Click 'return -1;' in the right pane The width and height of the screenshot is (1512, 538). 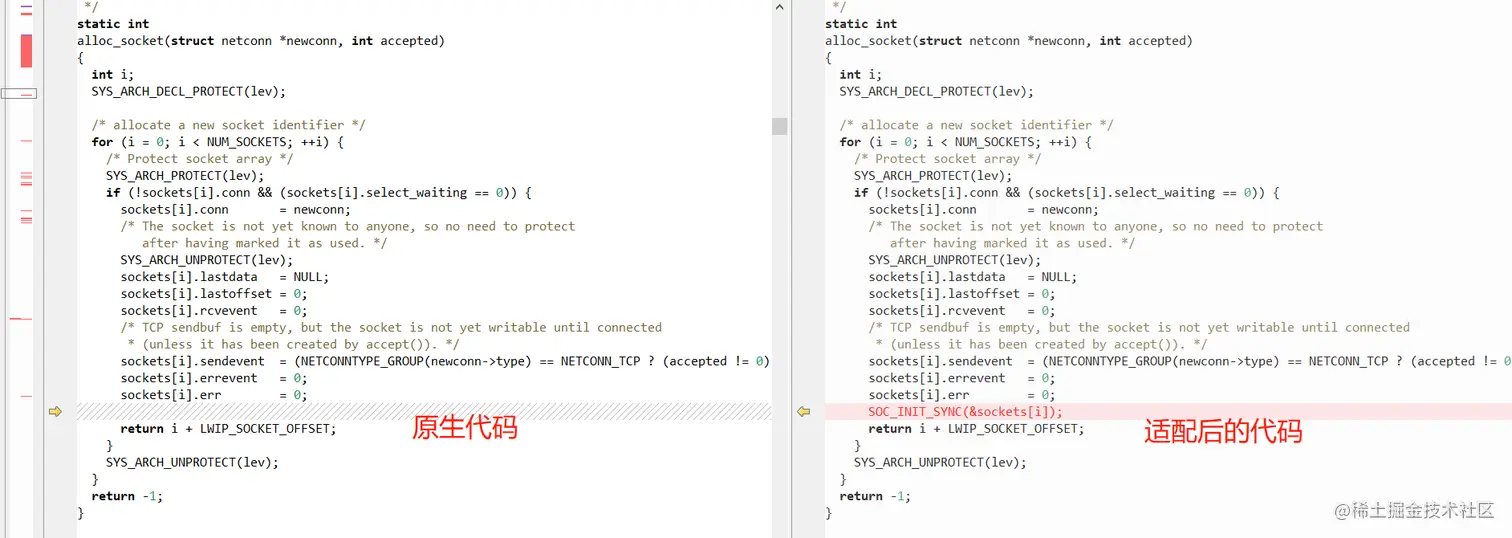coord(875,496)
